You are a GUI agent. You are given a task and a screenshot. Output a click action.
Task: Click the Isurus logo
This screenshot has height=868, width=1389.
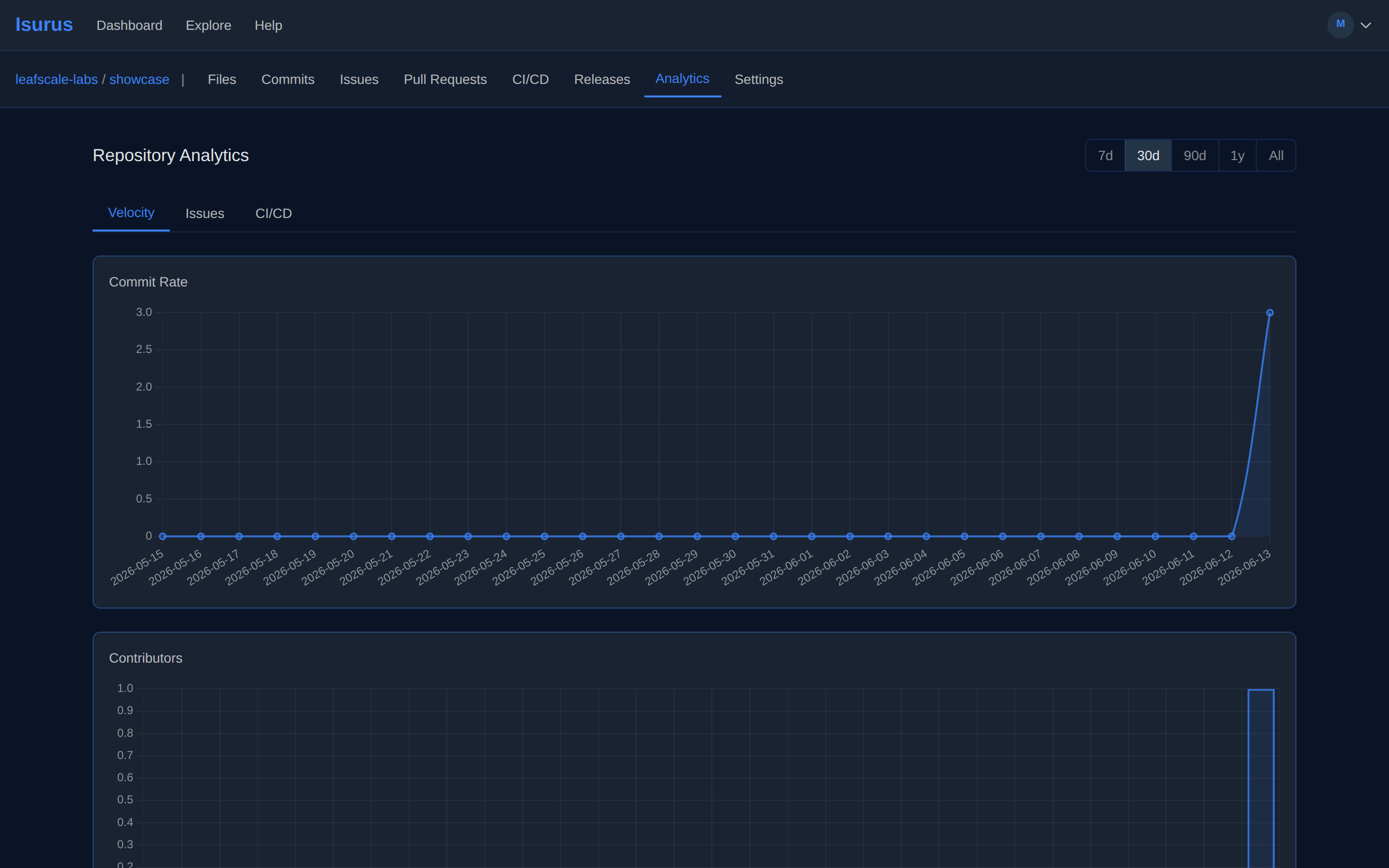coord(44,25)
